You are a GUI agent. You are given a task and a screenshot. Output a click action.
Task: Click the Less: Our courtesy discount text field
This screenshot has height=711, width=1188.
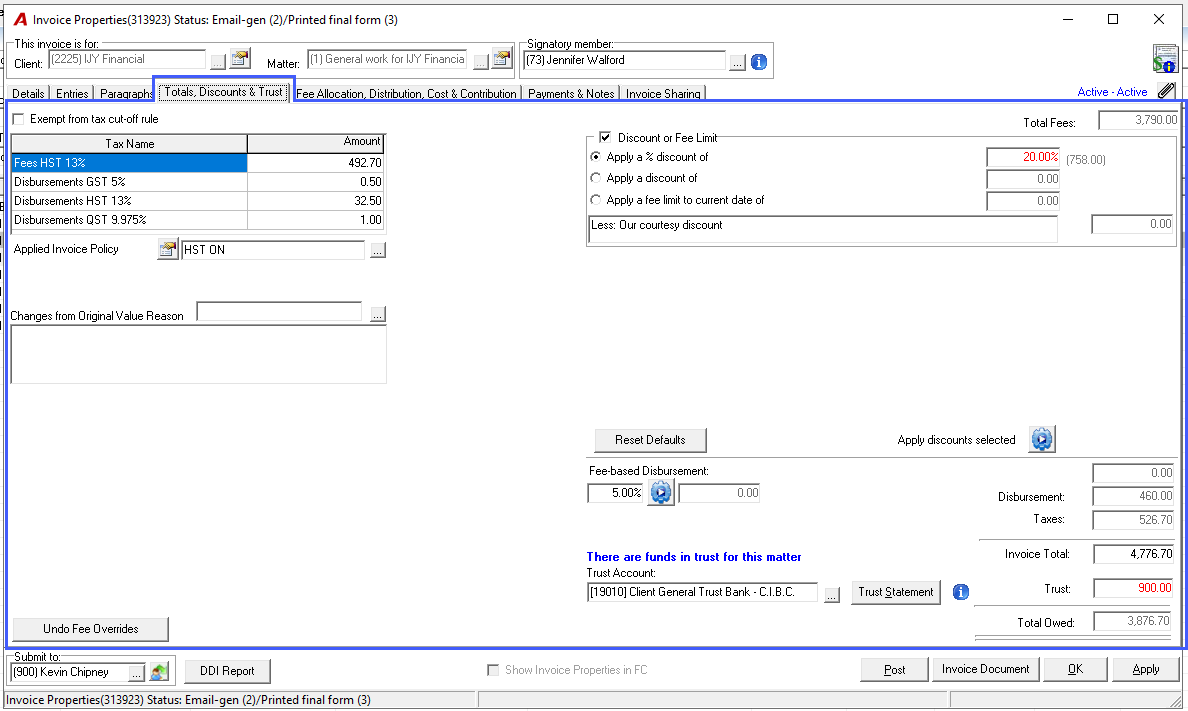click(823, 229)
